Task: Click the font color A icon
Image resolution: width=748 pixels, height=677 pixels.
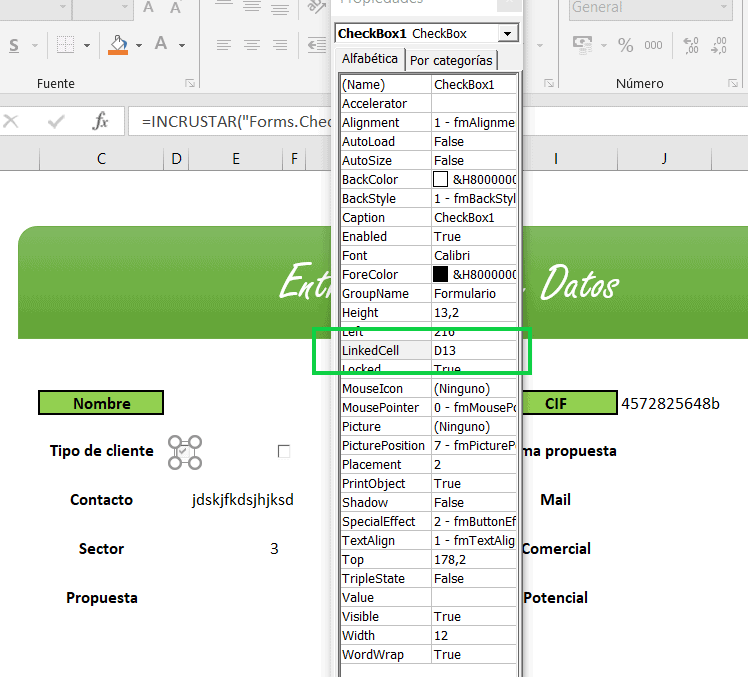Action: click(161, 44)
